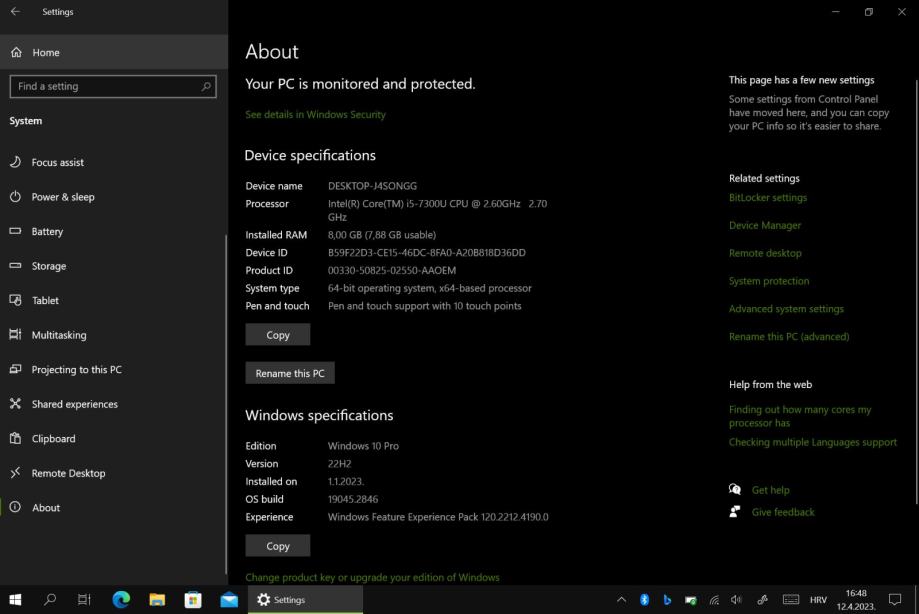Click the Give feedback link
The height and width of the screenshot is (614, 919).
782,512
